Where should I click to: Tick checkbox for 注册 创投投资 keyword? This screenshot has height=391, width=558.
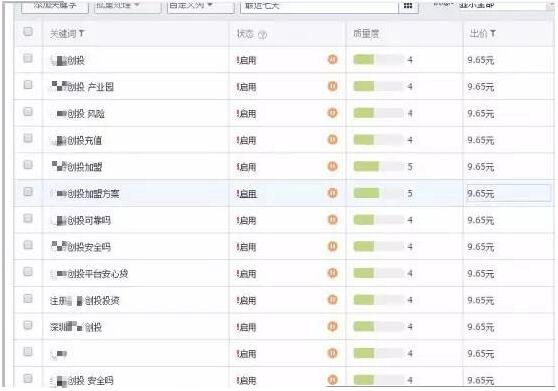28,298
